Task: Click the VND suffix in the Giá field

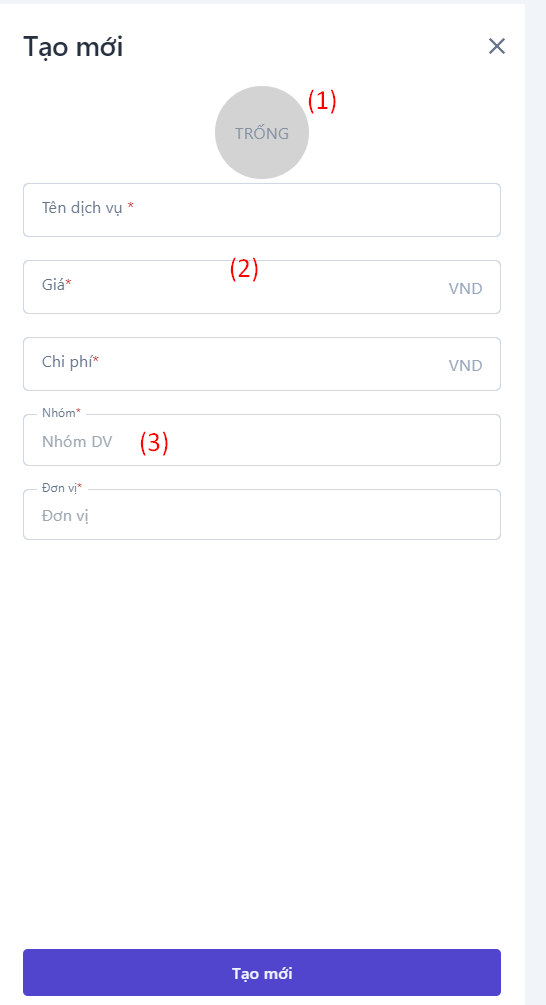Action: (465, 288)
